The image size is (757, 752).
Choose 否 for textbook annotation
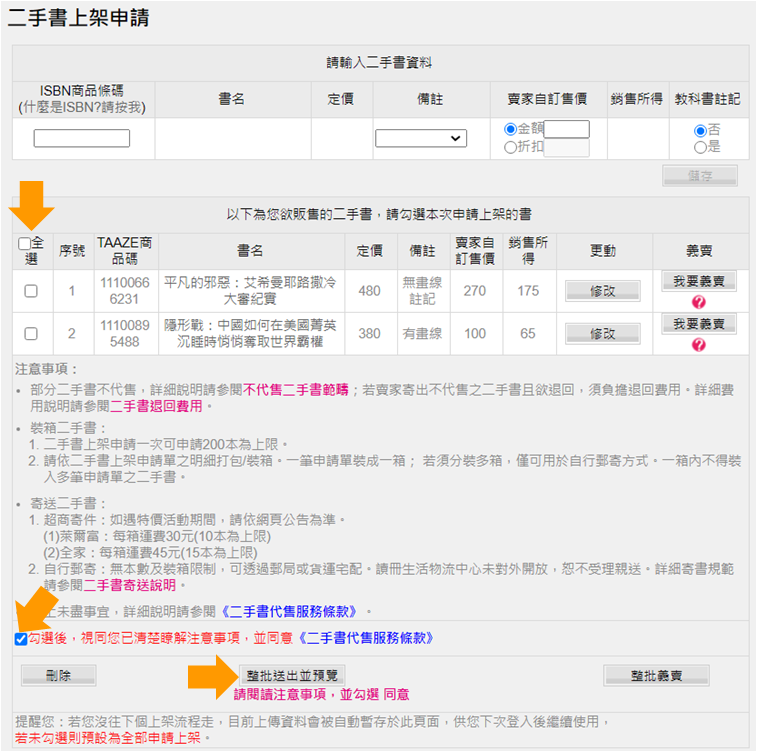coord(700,130)
